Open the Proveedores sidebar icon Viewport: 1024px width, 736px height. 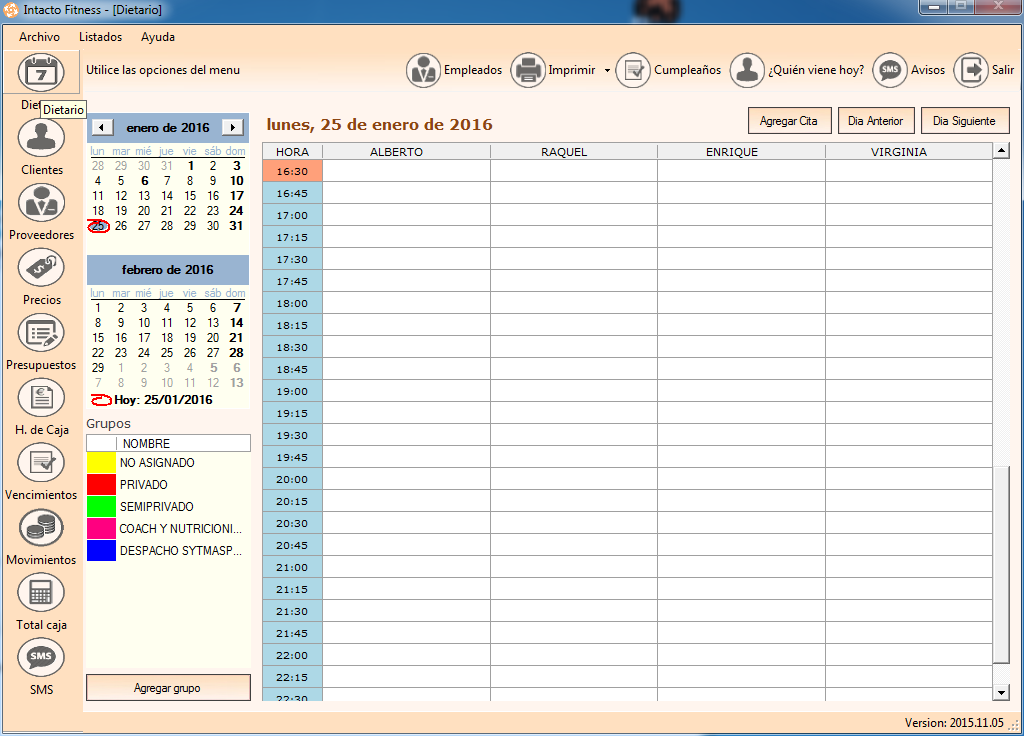coord(41,203)
